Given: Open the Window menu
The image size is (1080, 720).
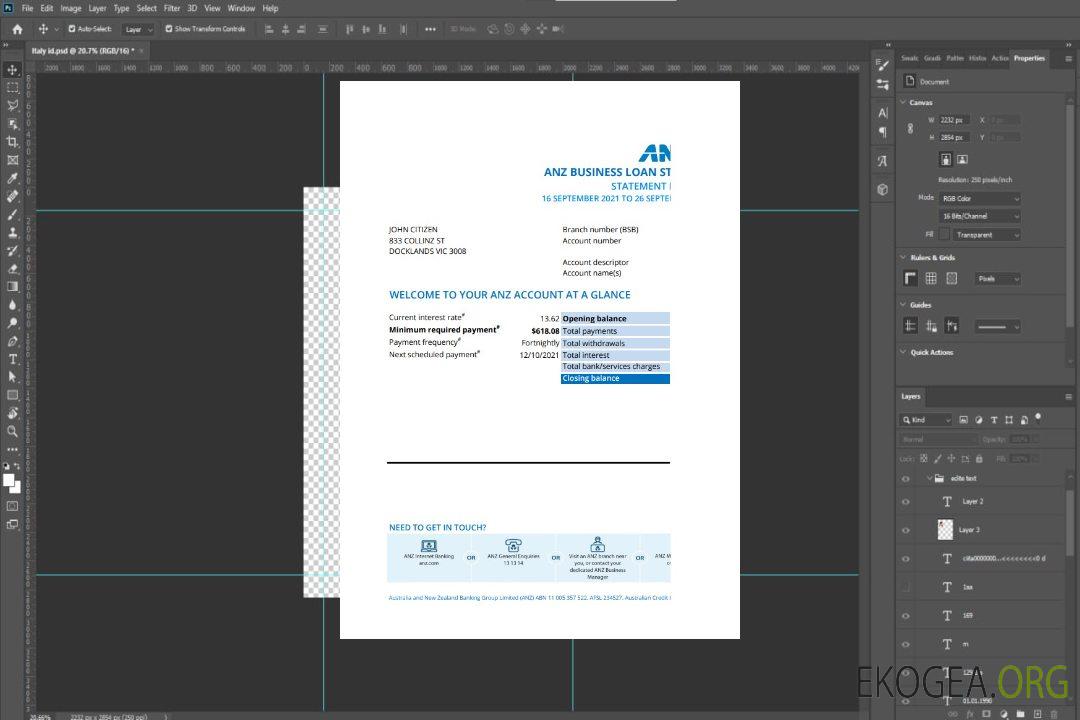Looking at the screenshot, I should point(241,8).
